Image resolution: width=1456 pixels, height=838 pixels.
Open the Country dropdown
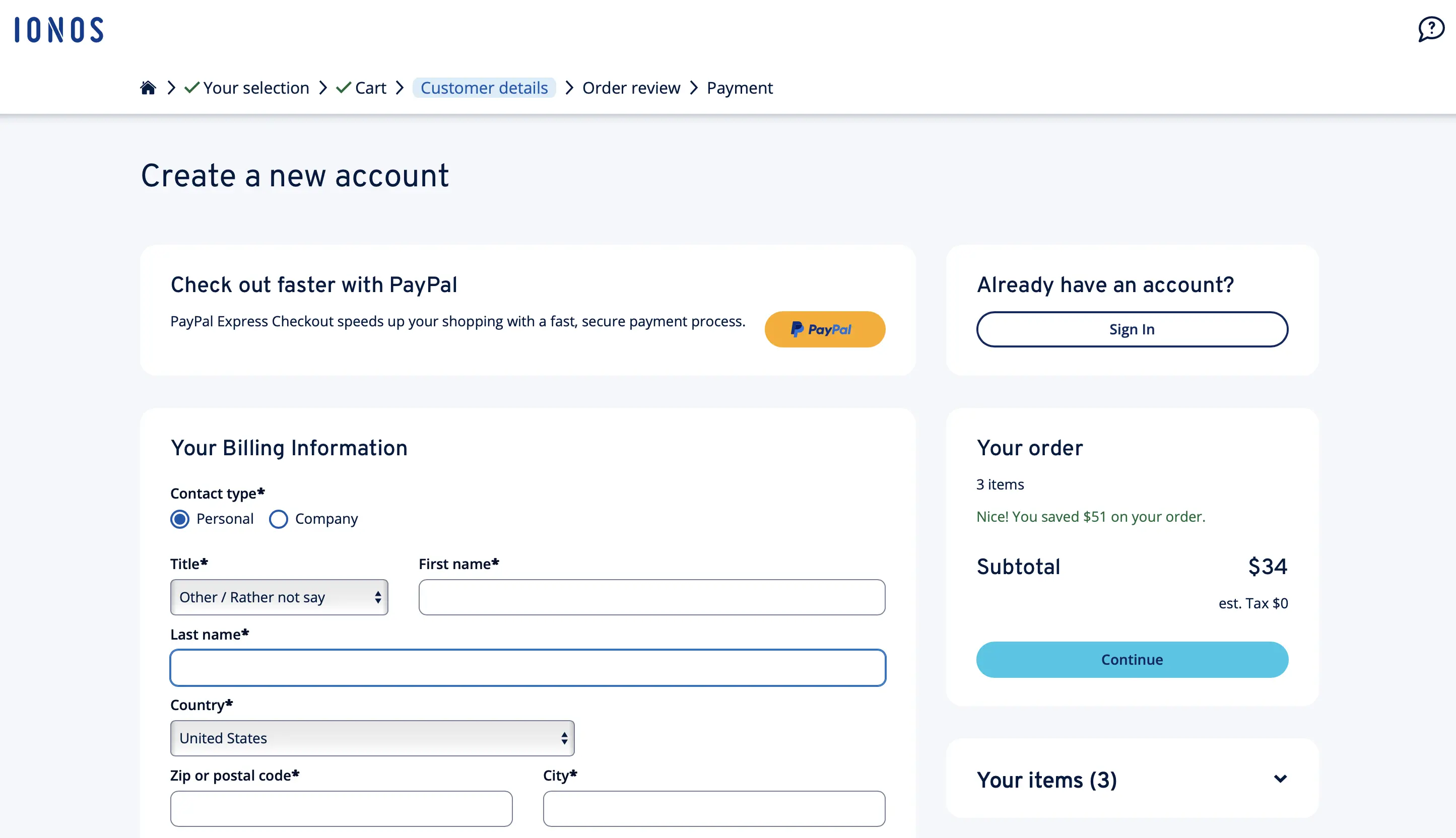tap(372, 738)
